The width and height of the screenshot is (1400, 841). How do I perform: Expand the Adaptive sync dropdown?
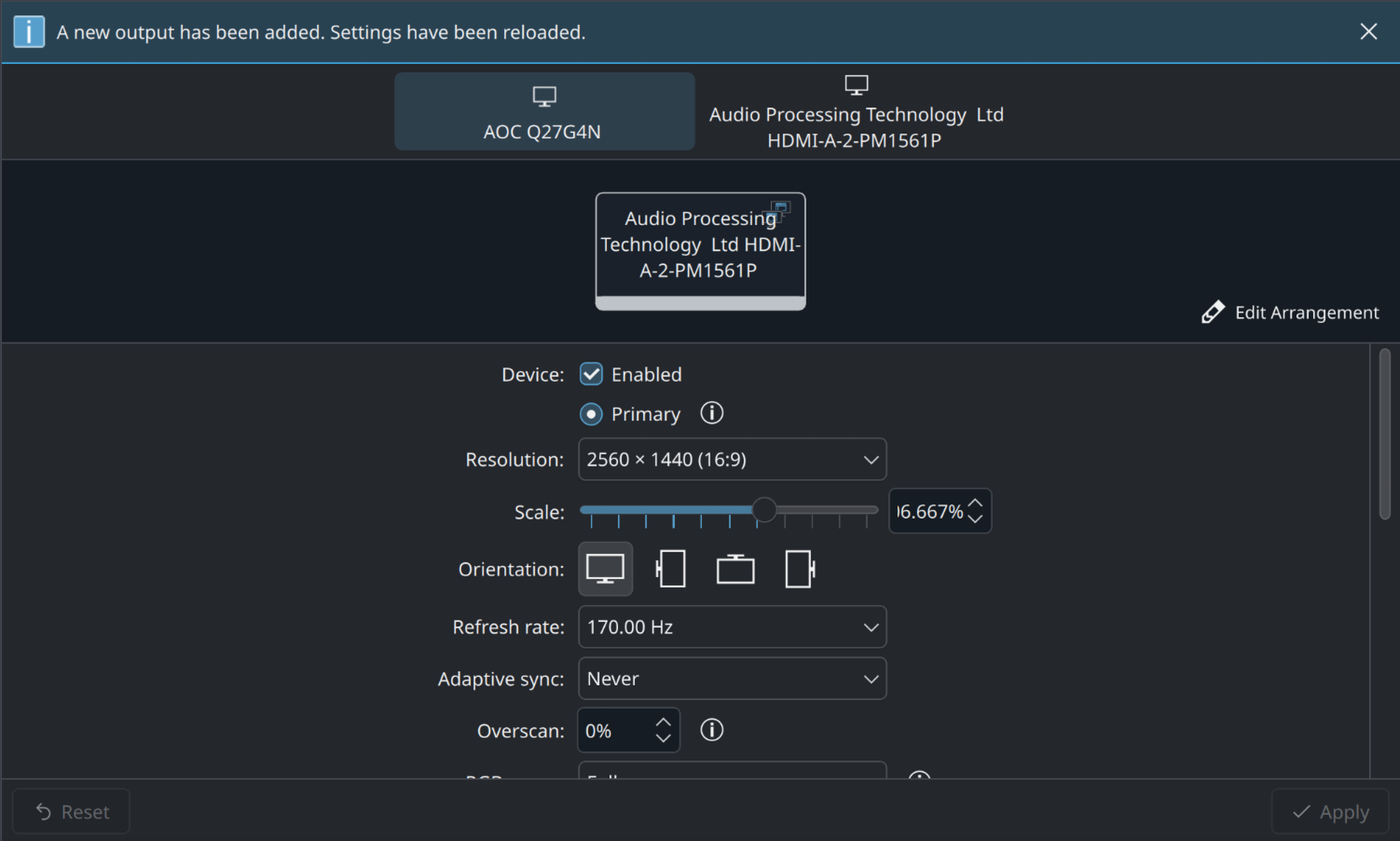tap(732, 678)
